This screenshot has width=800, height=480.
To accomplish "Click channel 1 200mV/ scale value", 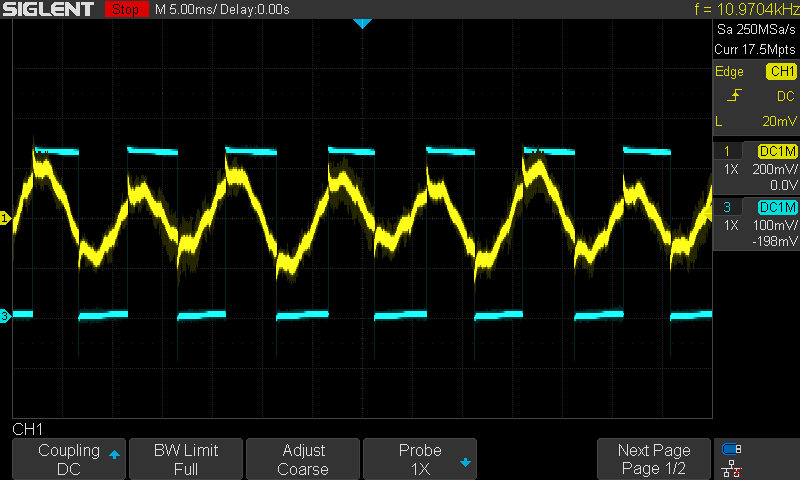I will [x=774, y=169].
